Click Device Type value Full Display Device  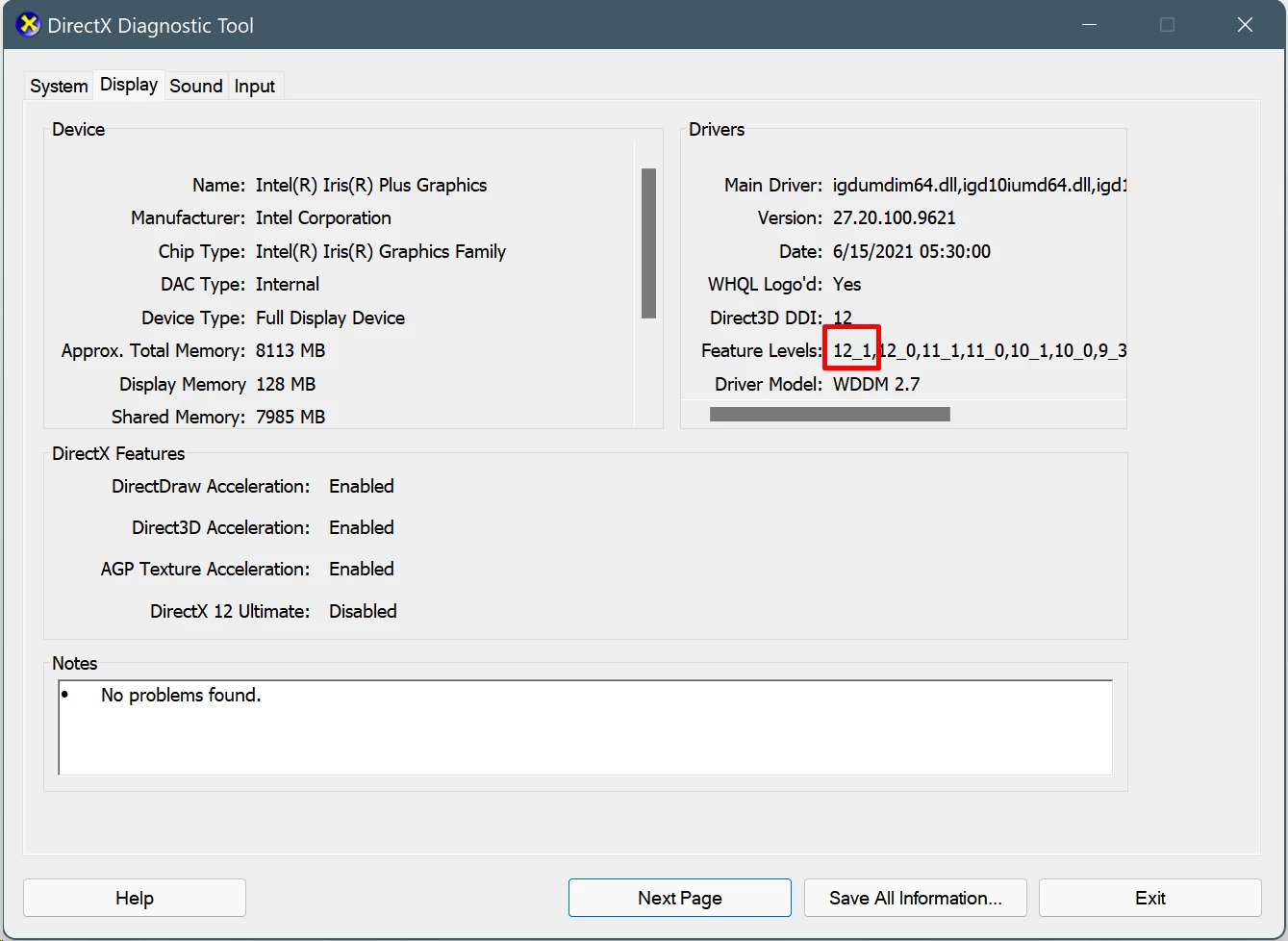click(x=330, y=318)
